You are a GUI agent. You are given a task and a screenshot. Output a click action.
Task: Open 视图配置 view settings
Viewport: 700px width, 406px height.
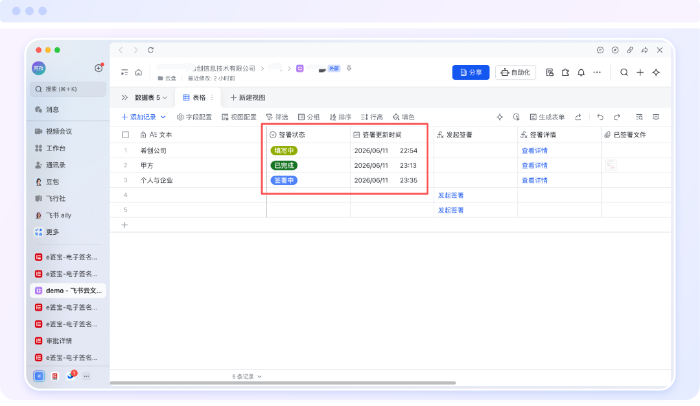click(239, 117)
